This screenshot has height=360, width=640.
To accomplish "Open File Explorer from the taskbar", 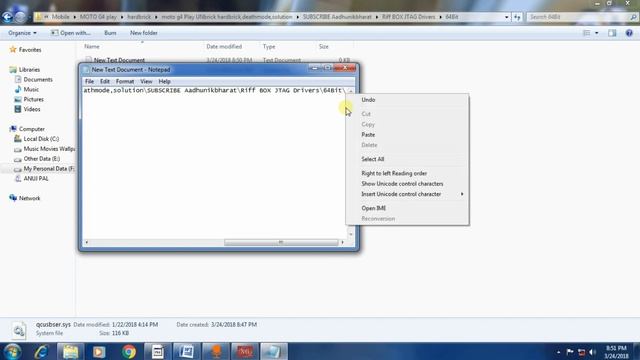I will [70, 351].
